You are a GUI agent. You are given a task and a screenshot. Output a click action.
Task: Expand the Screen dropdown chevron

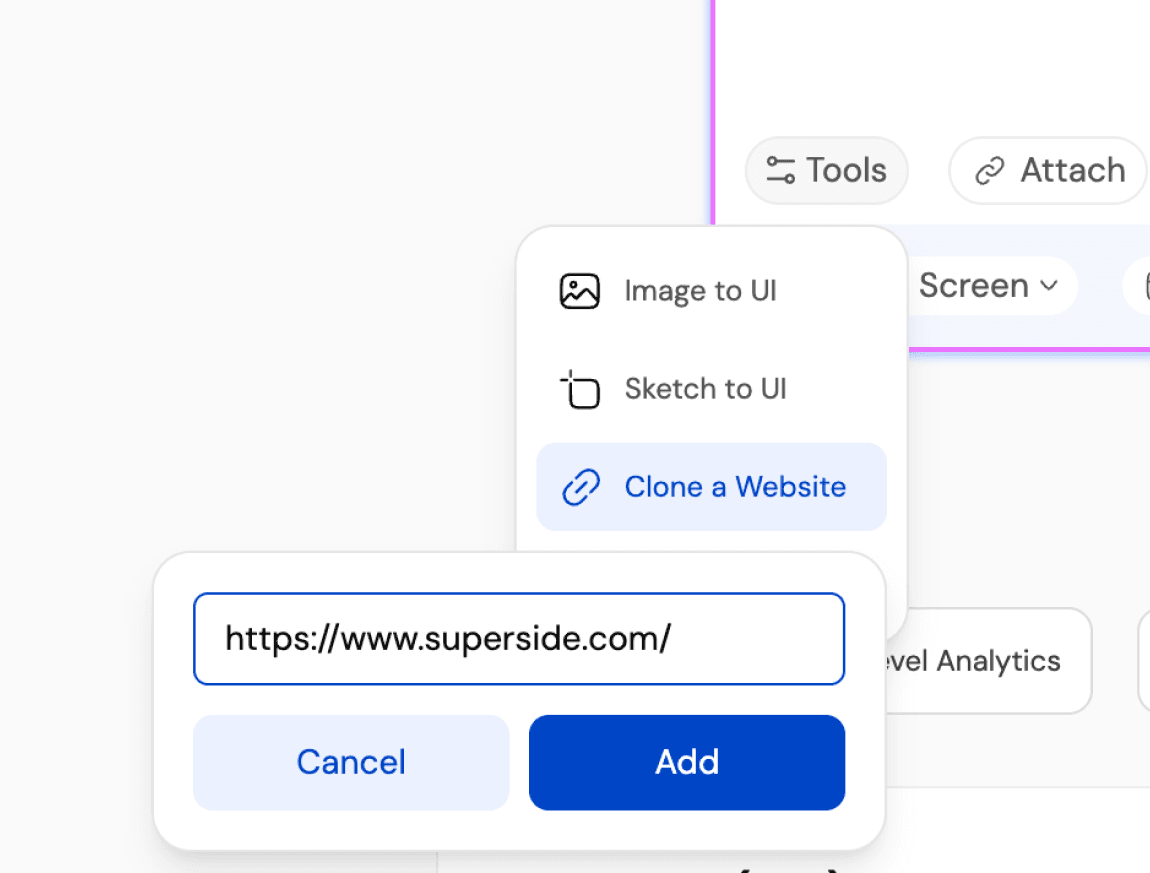(x=1049, y=286)
